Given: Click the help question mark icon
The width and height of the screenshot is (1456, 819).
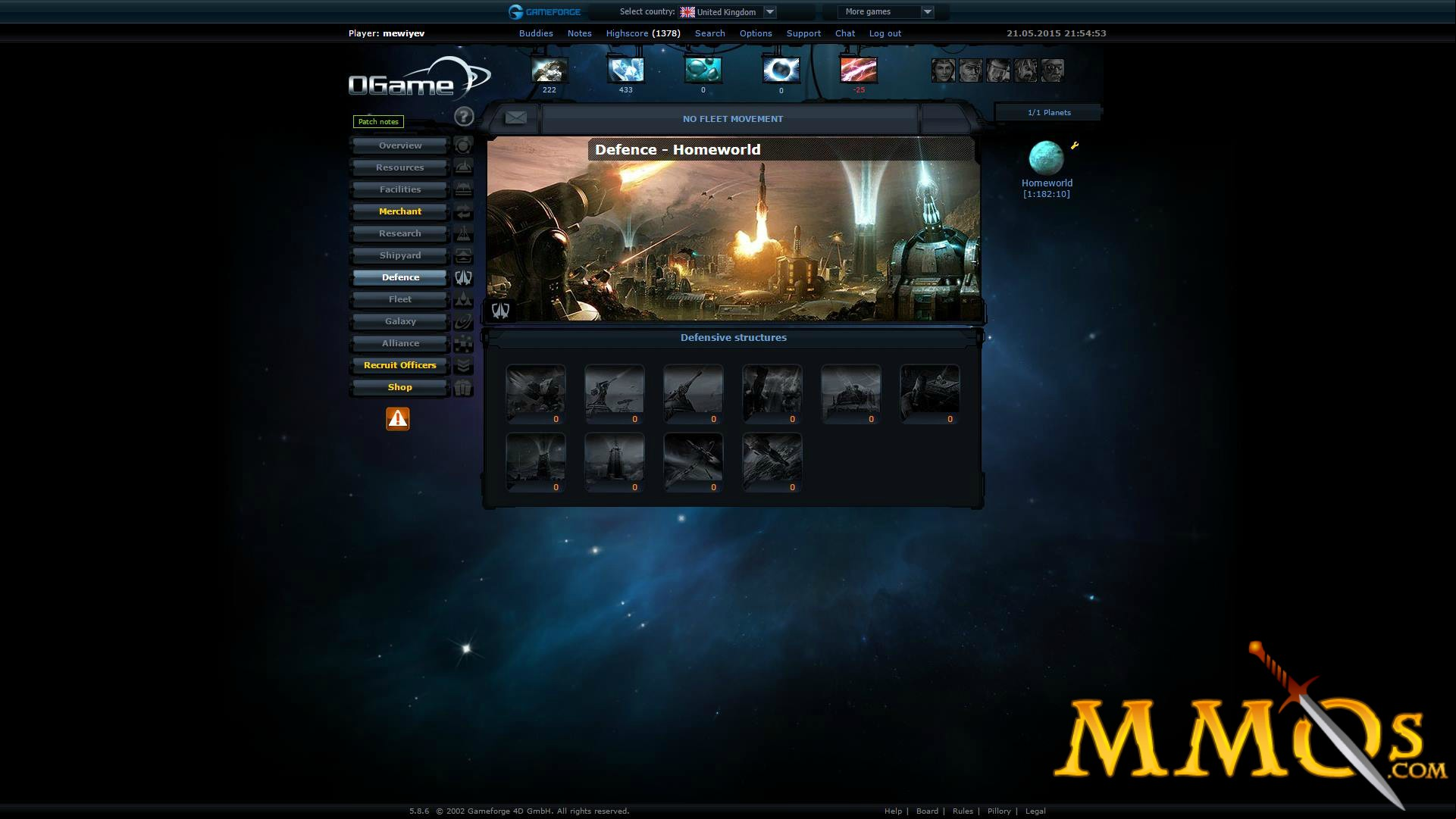Looking at the screenshot, I should (464, 117).
